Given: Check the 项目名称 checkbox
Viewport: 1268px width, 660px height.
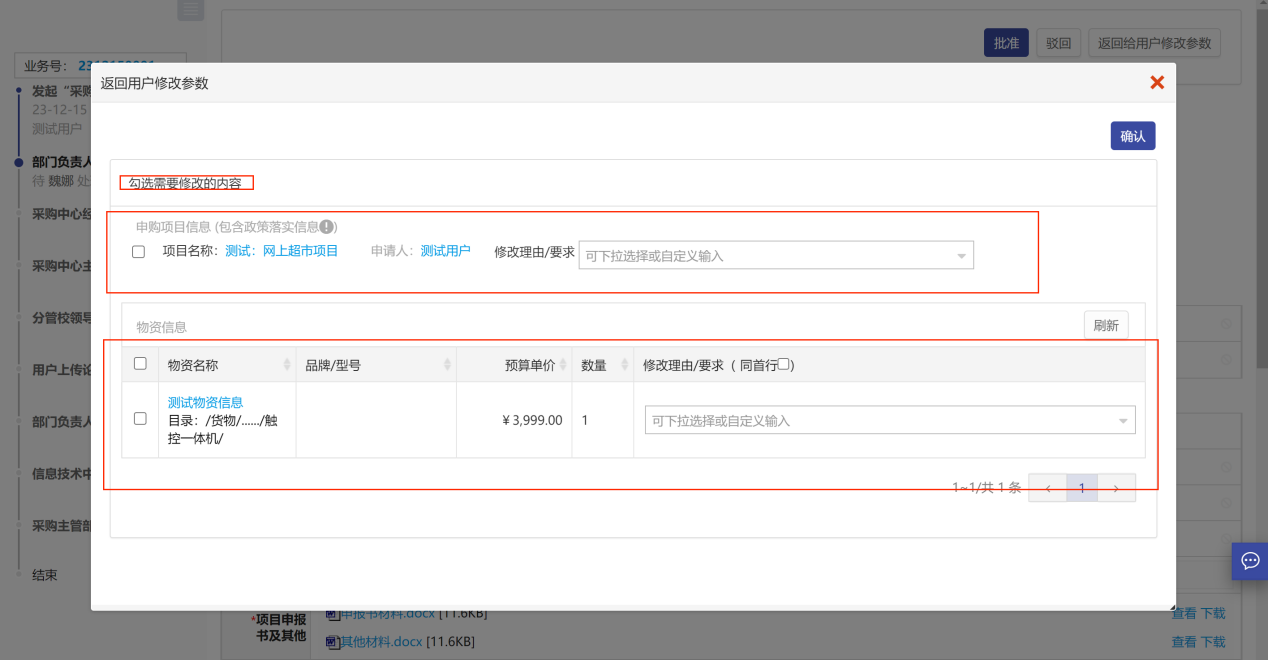Looking at the screenshot, I should [x=139, y=252].
